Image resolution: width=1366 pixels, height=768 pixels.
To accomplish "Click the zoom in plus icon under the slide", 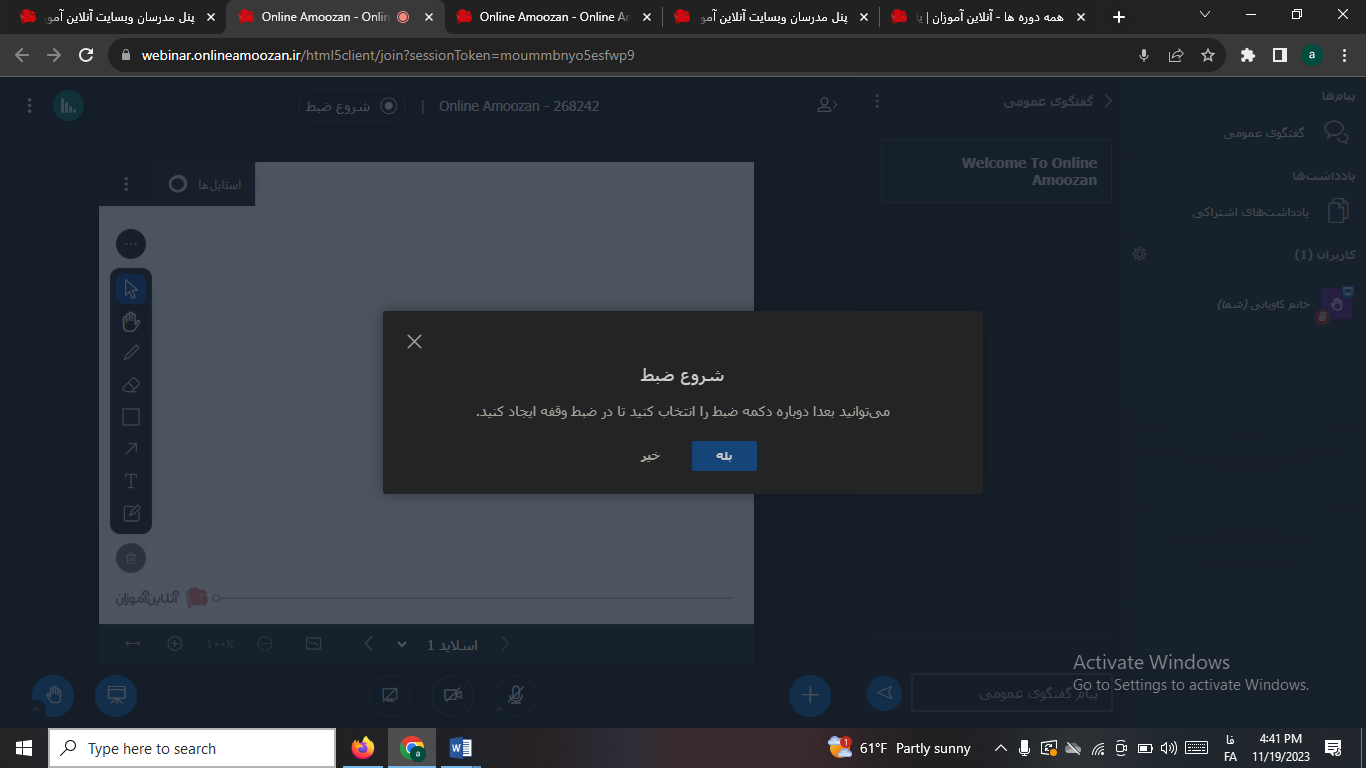I will (175, 644).
